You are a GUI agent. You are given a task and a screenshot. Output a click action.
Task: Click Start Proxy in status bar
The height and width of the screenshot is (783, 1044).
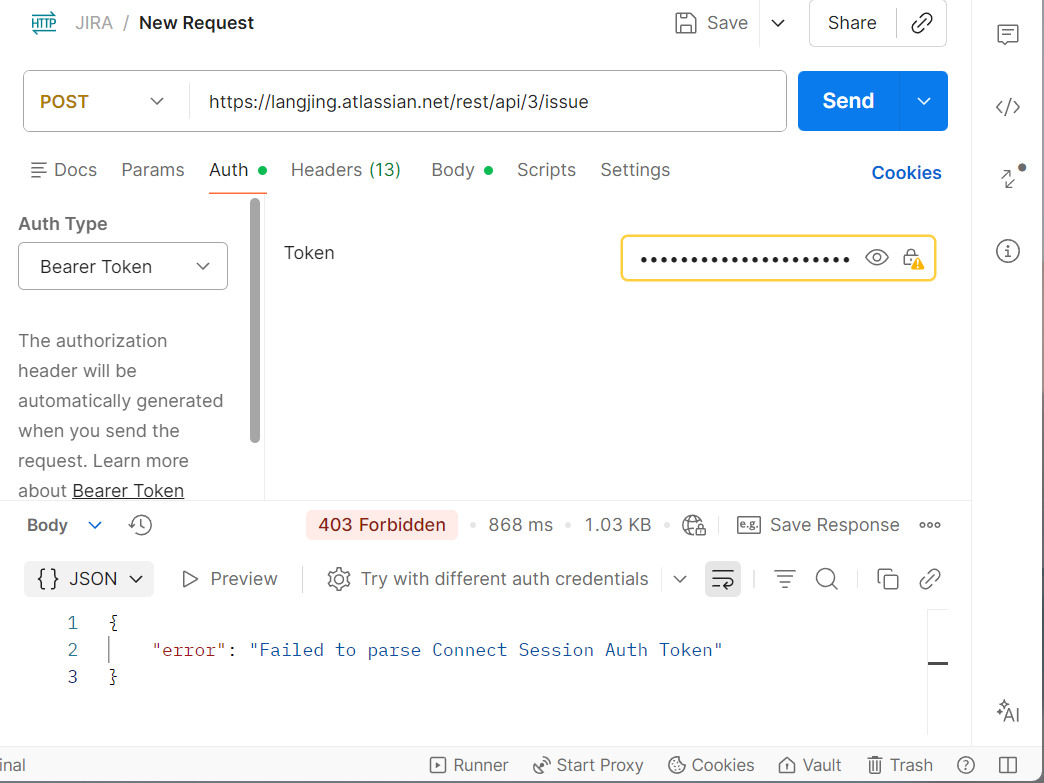(588, 765)
